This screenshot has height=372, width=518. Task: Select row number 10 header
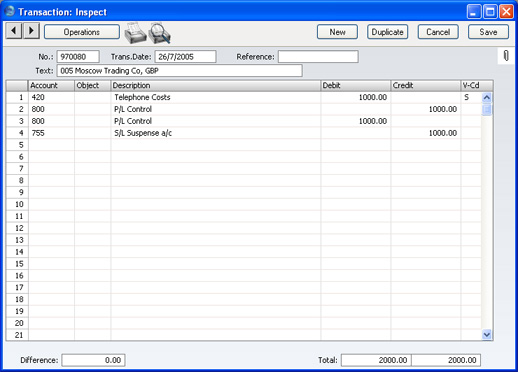point(17,204)
